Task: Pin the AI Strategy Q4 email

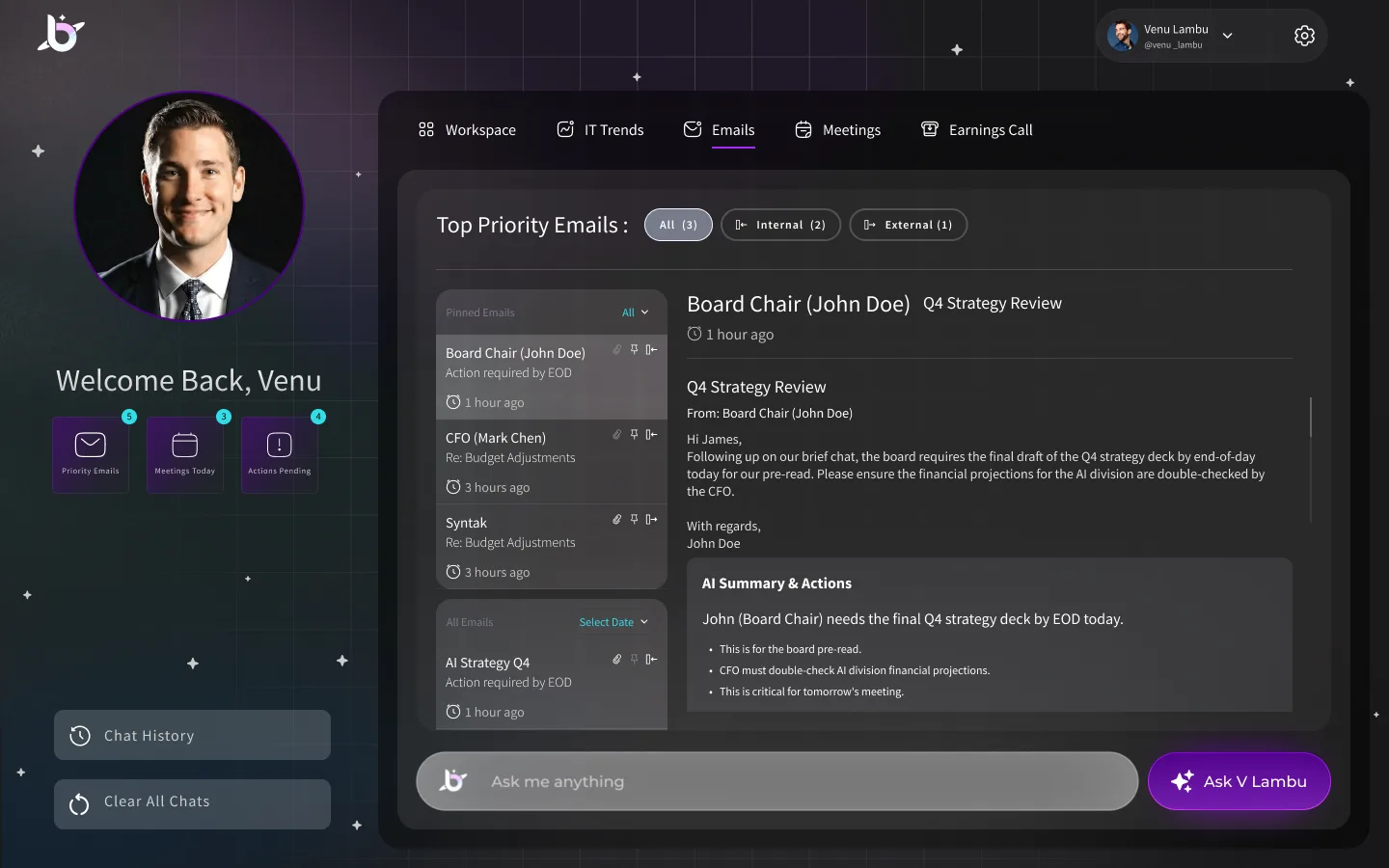Action: click(634, 659)
